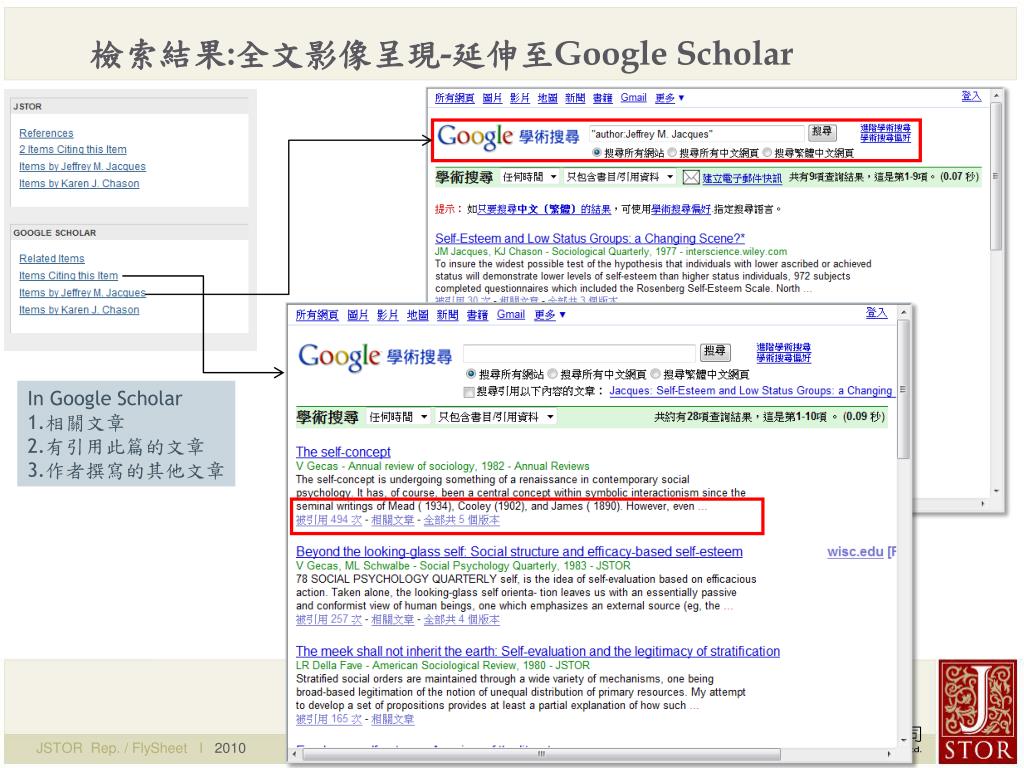Click 建立電子郵件快訊 link

pyautogui.click(x=742, y=178)
